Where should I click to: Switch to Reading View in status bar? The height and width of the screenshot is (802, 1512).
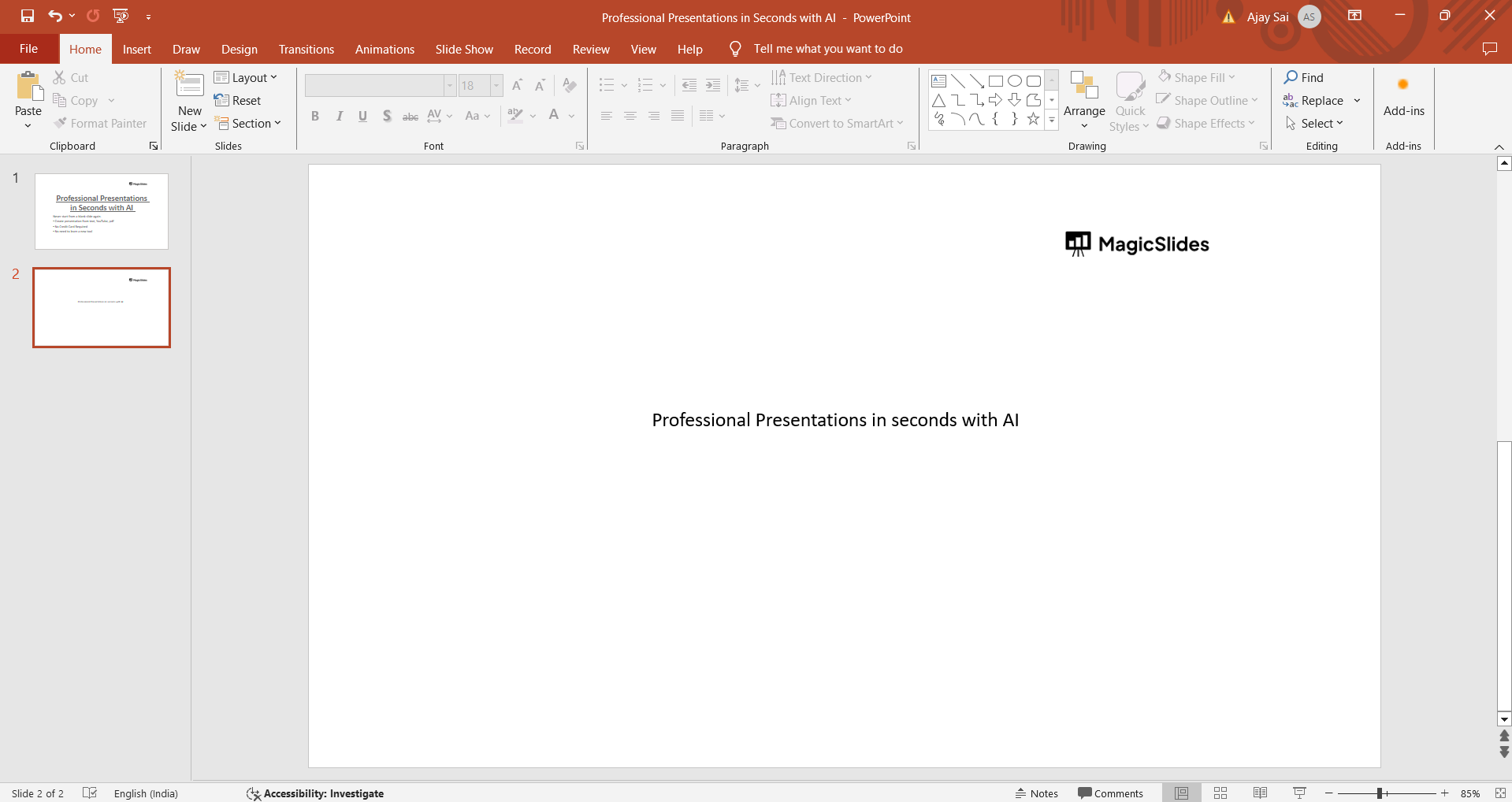tap(1260, 793)
